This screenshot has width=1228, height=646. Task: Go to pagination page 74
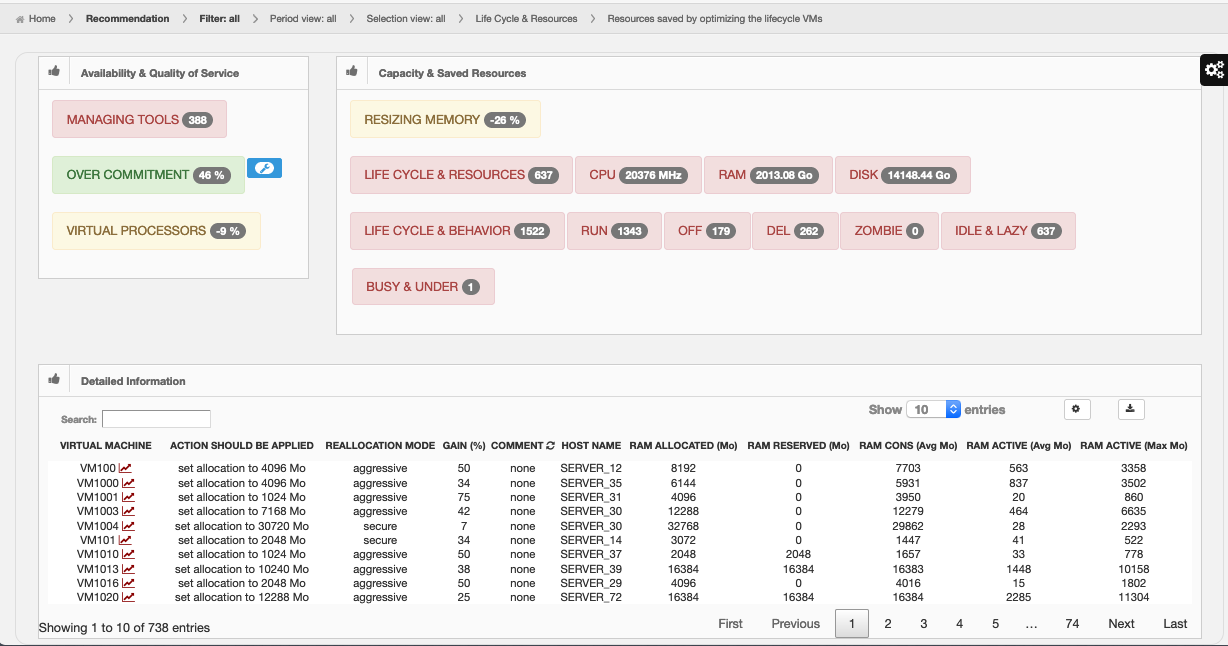[x=1072, y=624]
